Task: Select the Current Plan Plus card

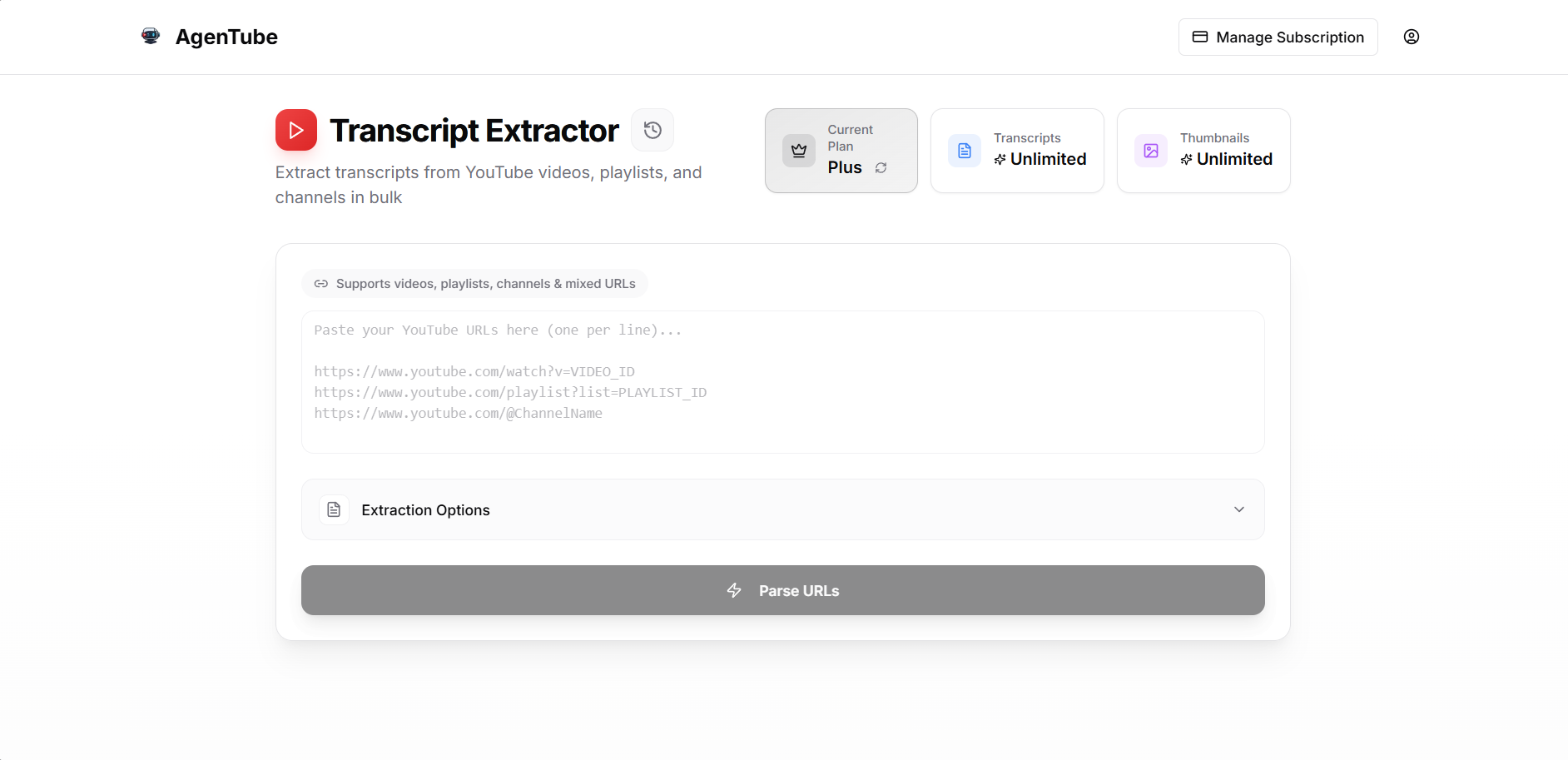Action: (x=841, y=151)
